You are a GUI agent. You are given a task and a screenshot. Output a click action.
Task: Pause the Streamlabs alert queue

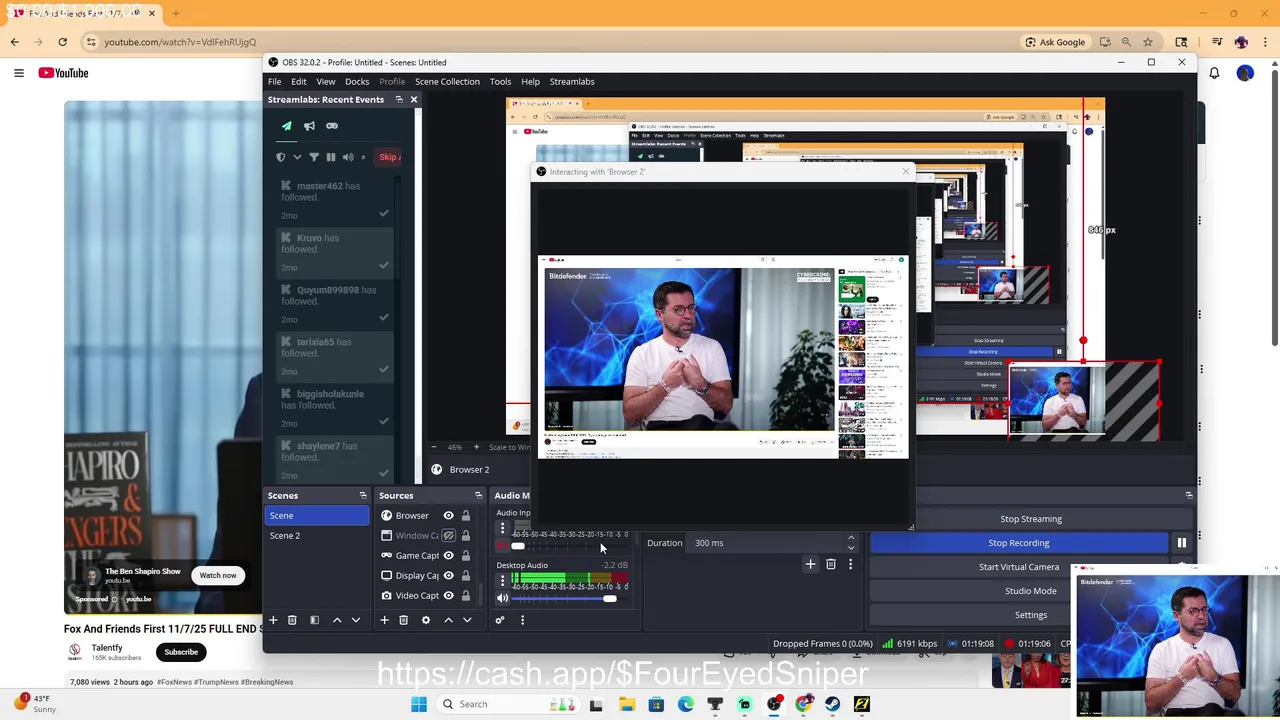(331, 157)
